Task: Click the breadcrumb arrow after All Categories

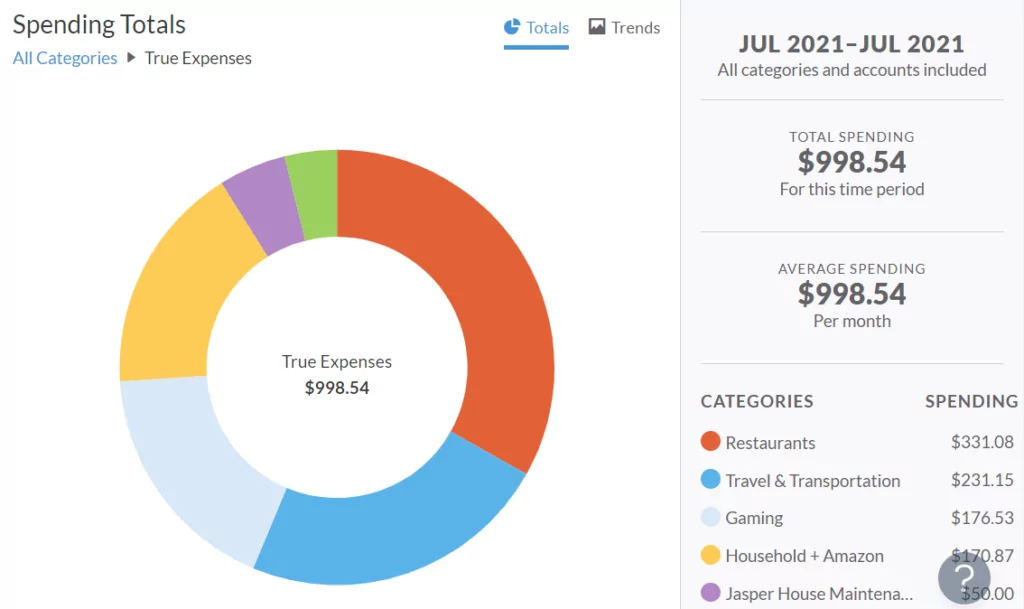Action: click(x=131, y=57)
